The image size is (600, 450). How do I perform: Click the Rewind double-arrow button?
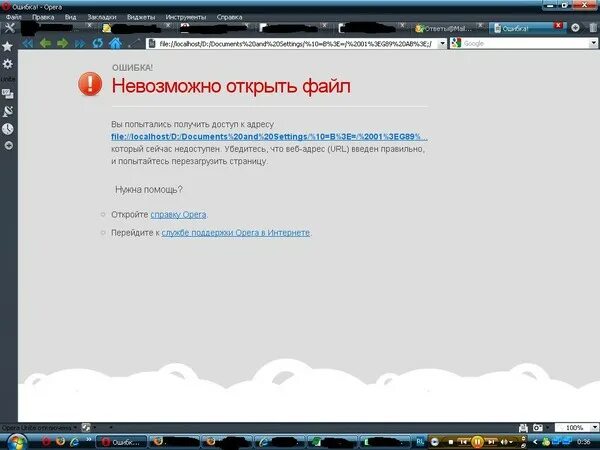[28, 43]
